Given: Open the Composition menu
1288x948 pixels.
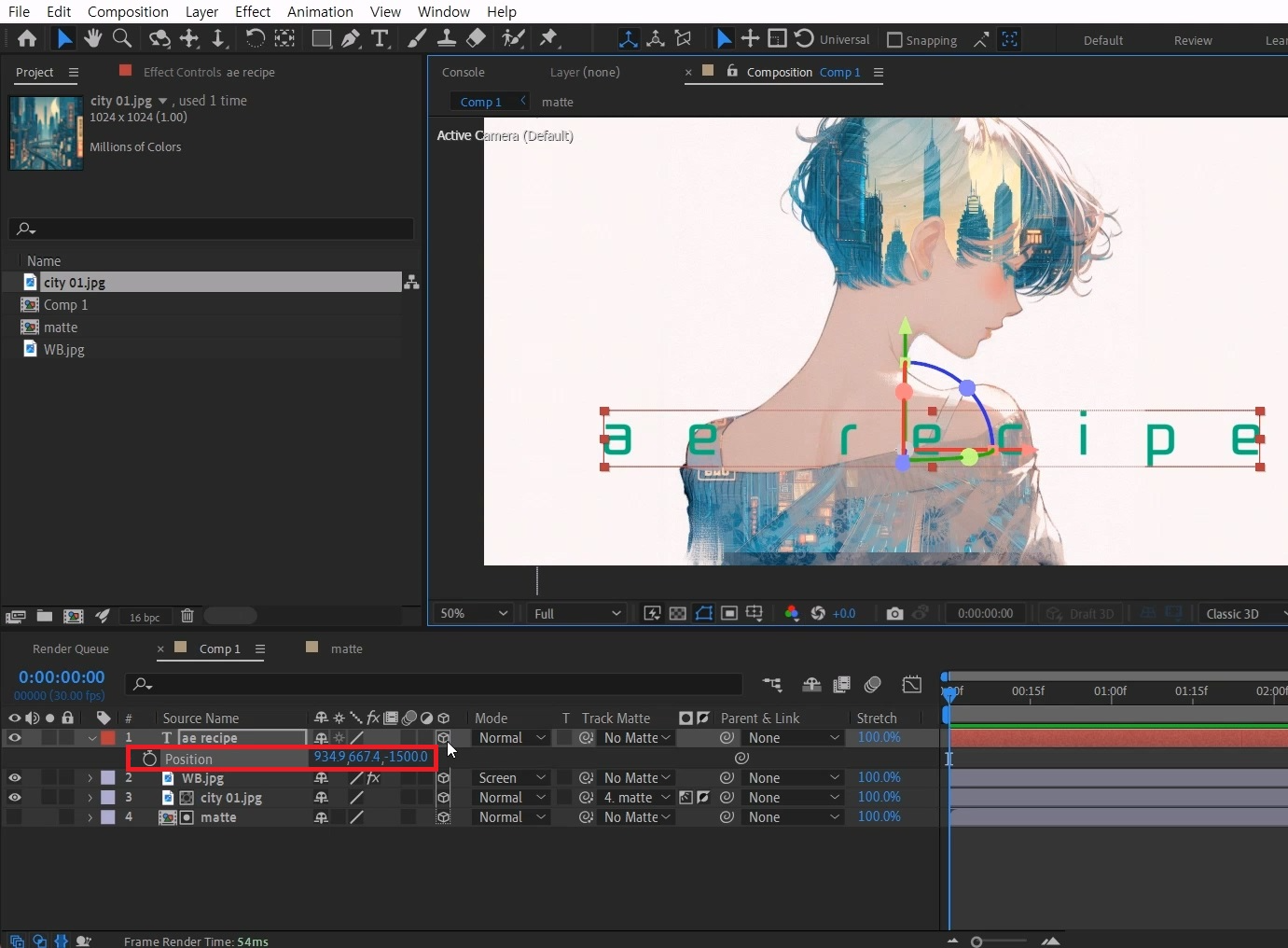Looking at the screenshot, I should tap(128, 11).
